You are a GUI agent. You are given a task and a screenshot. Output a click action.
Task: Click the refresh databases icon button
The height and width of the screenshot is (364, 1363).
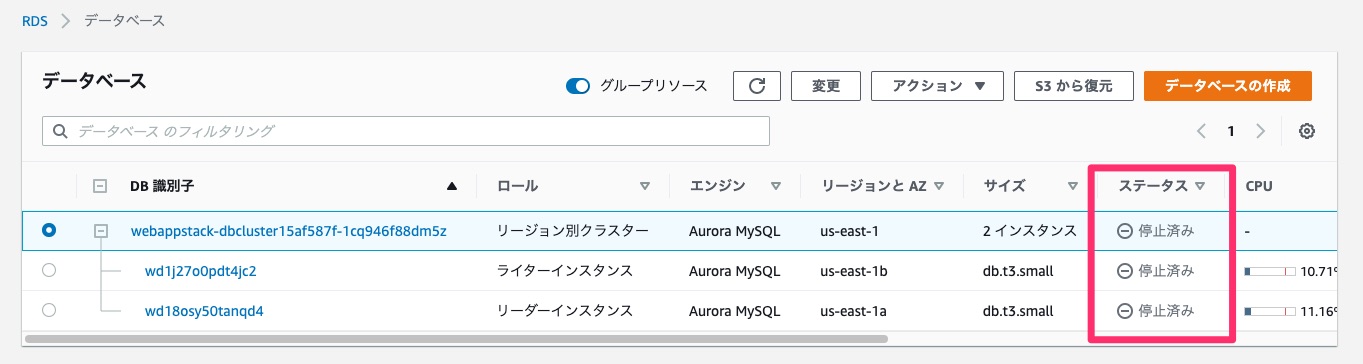click(x=756, y=86)
